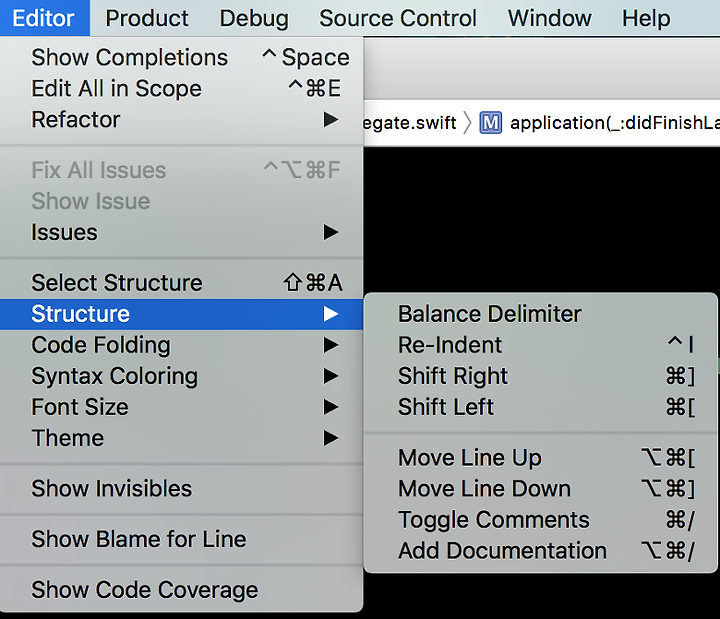Select Re-Indent in the submenu

pyautogui.click(x=540, y=345)
